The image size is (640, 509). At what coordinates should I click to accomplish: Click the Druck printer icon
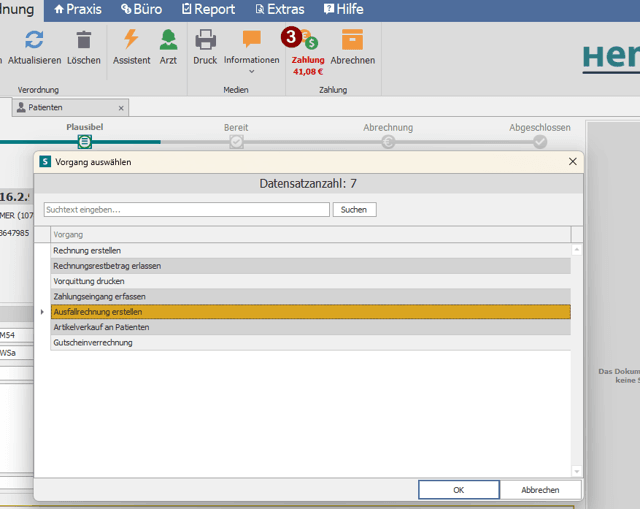pos(205,40)
